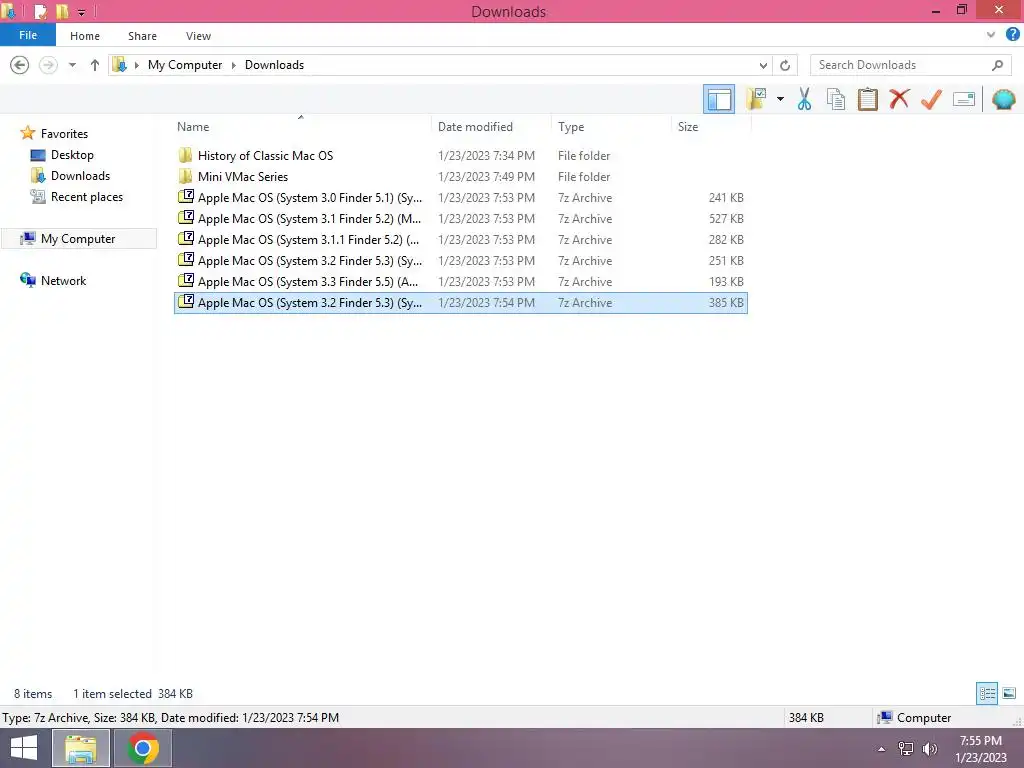
Task: Select the System 3.1.1 Finder 5.2 archive
Action: click(x=460, y=240)
